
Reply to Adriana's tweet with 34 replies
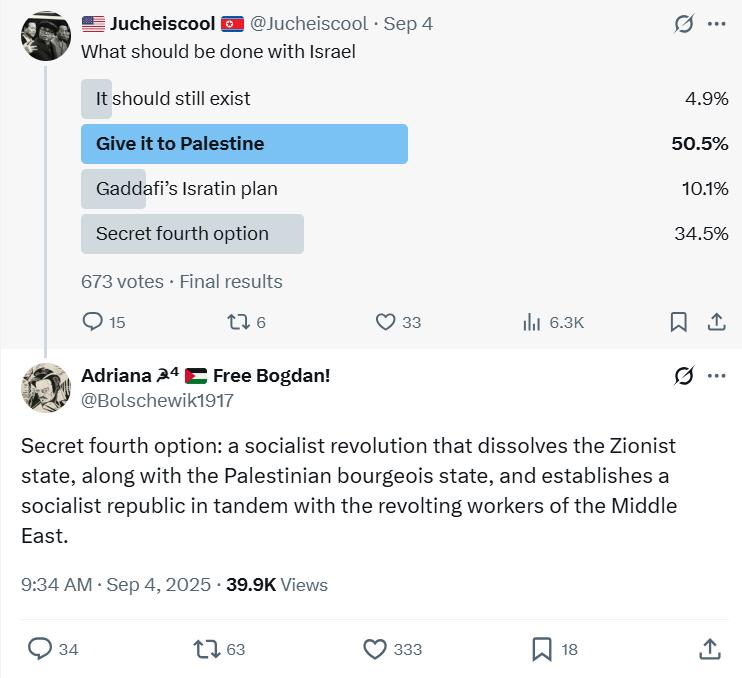point(40,649)
